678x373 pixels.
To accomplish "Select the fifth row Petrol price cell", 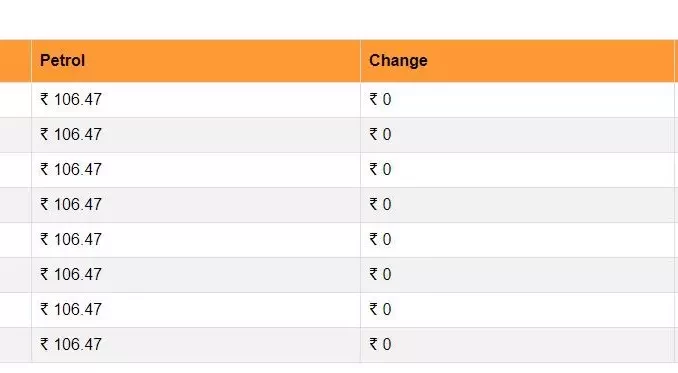I will pos(196,240).
